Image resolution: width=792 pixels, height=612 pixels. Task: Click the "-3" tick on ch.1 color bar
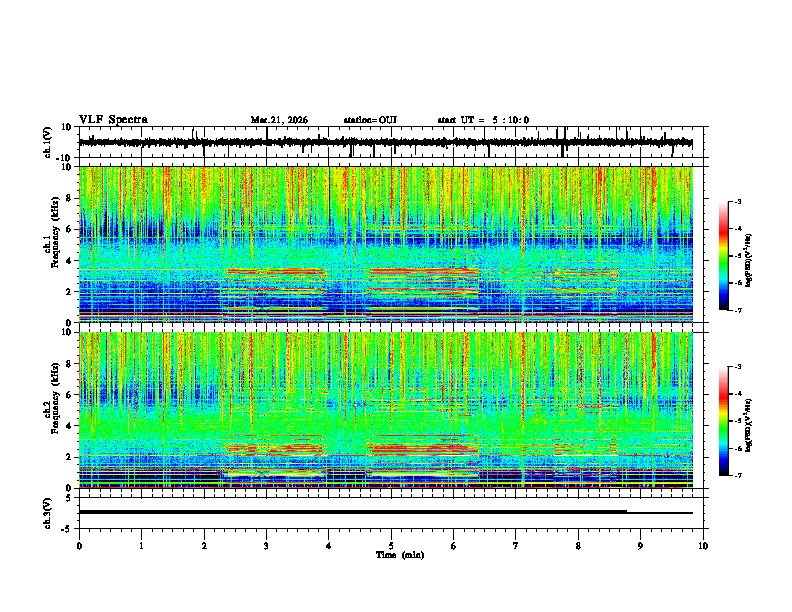click(x=737, y=201)
